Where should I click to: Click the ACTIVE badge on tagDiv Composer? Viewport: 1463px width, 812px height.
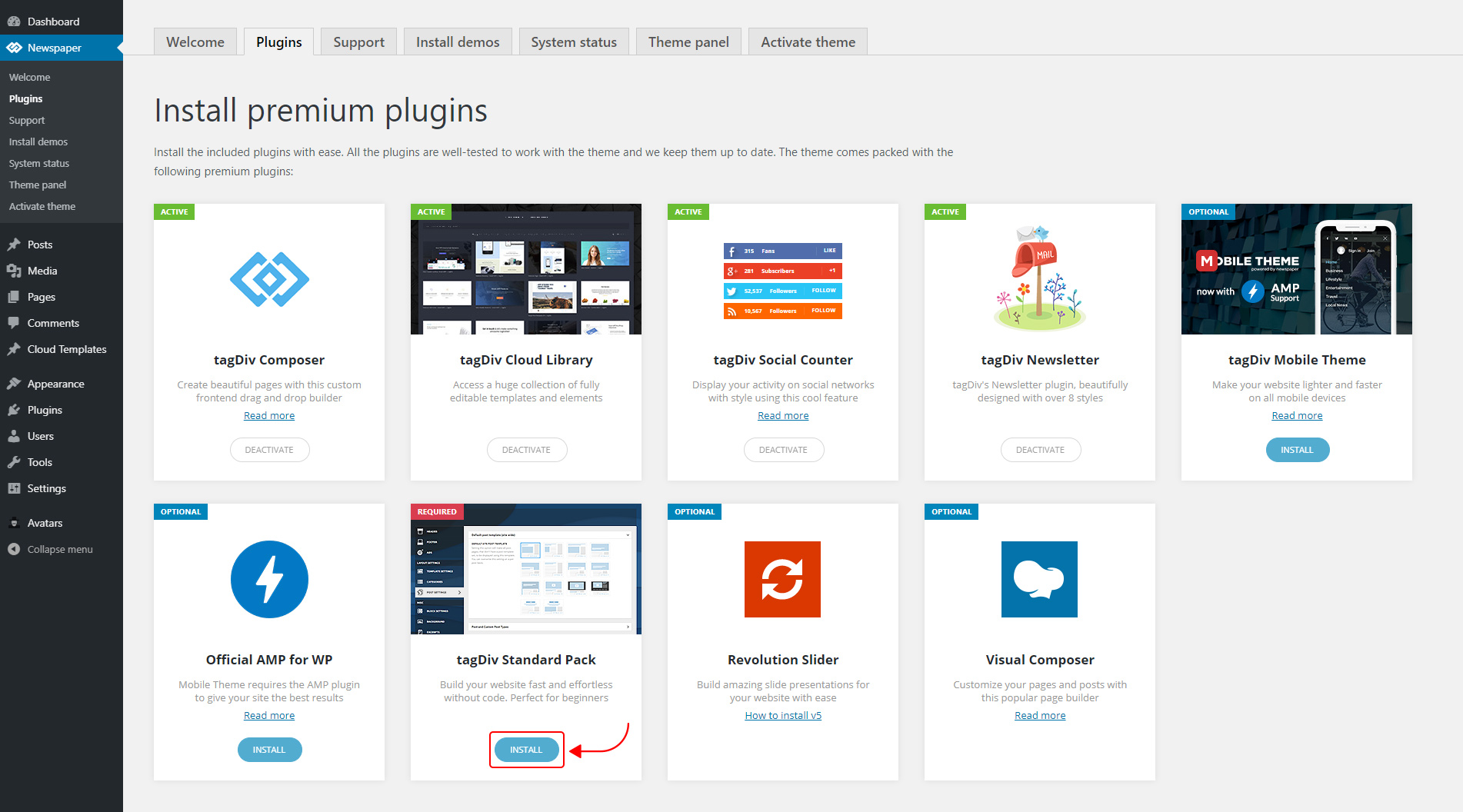pyautogui.click(x=174, y=211)
